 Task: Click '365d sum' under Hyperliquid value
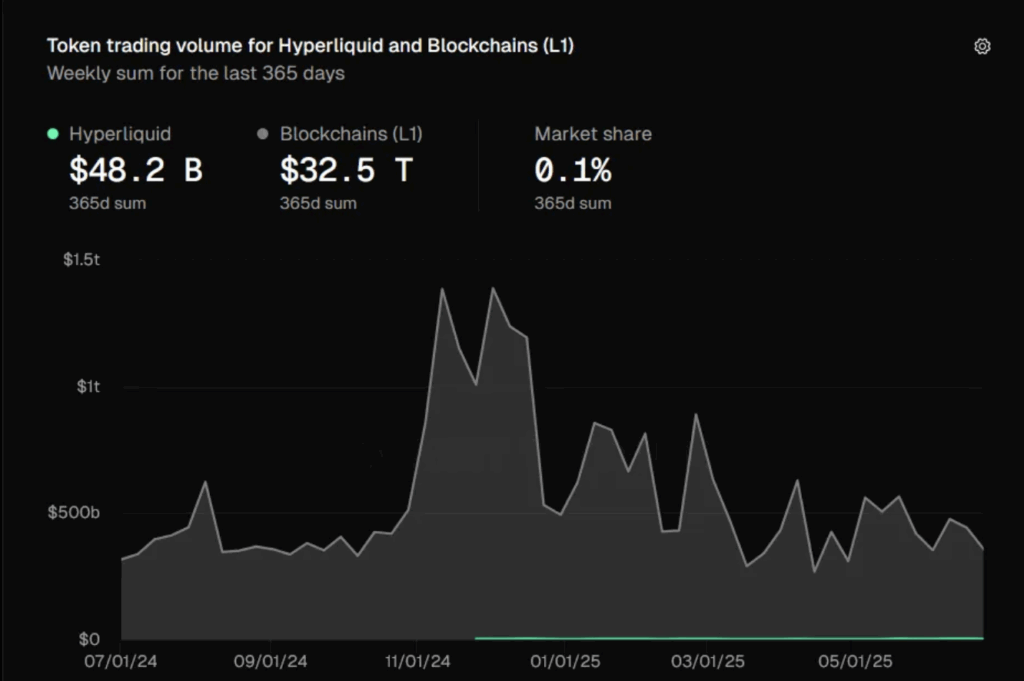pyautogui.click(x=108, y=203)
